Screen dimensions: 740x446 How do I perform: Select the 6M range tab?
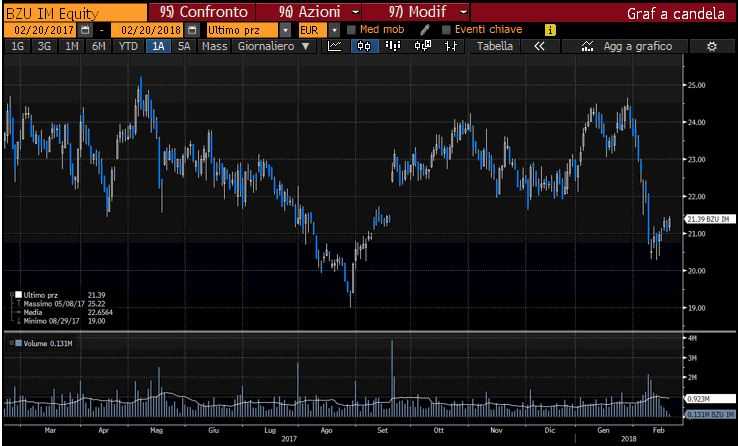(99, 46)
